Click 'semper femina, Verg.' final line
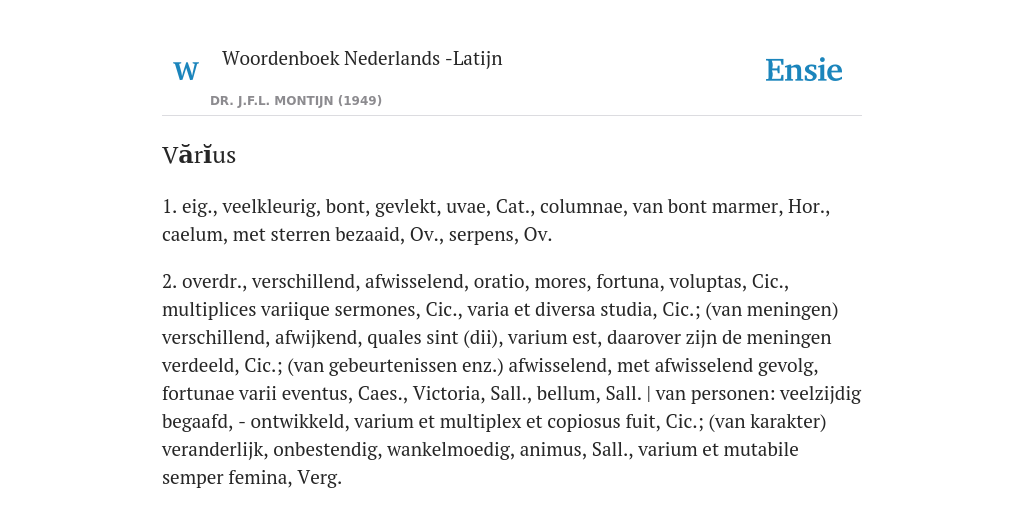Image resolution: width=1024 pixels, height=512 pixels. (252, 478)
